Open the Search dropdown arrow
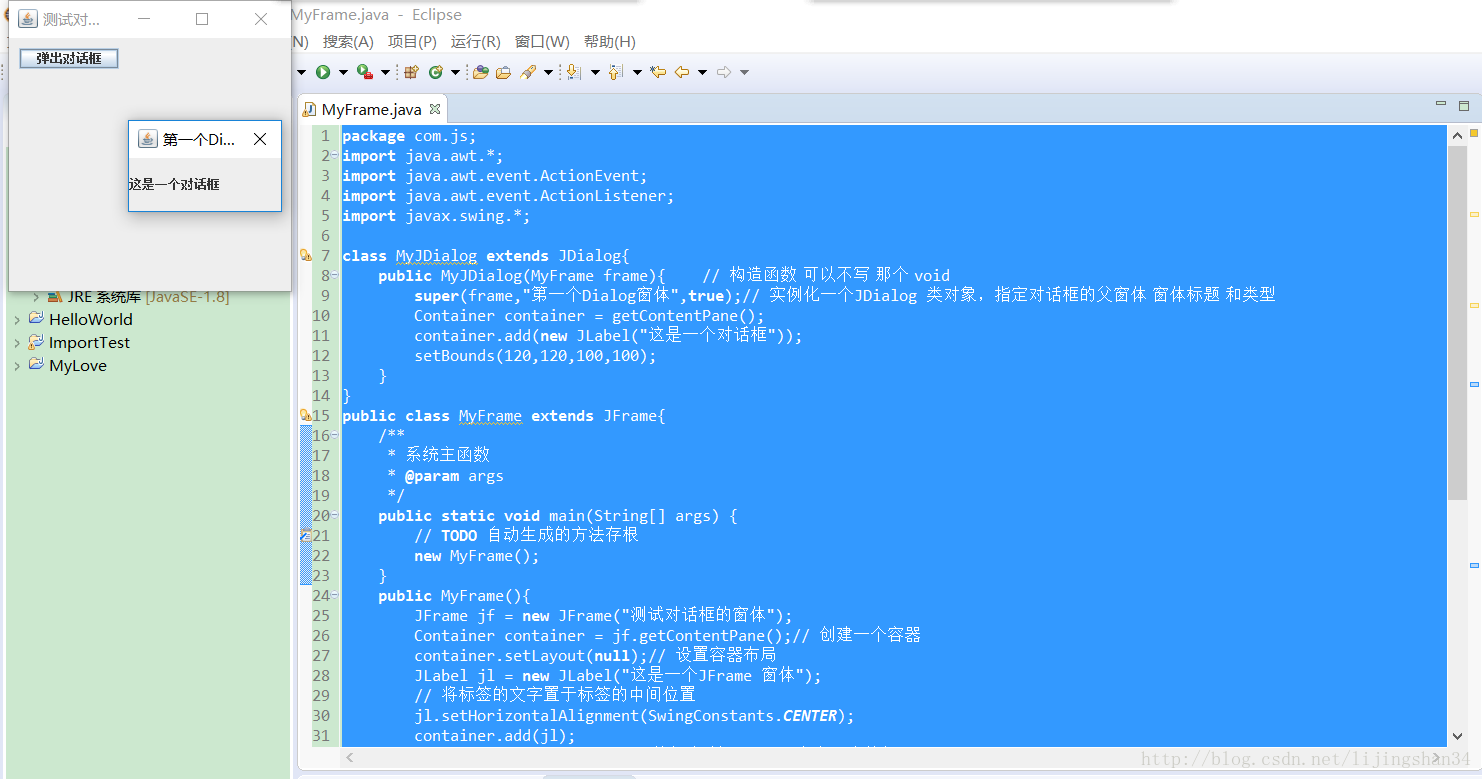1482x779 pixels. coord(548,72)
